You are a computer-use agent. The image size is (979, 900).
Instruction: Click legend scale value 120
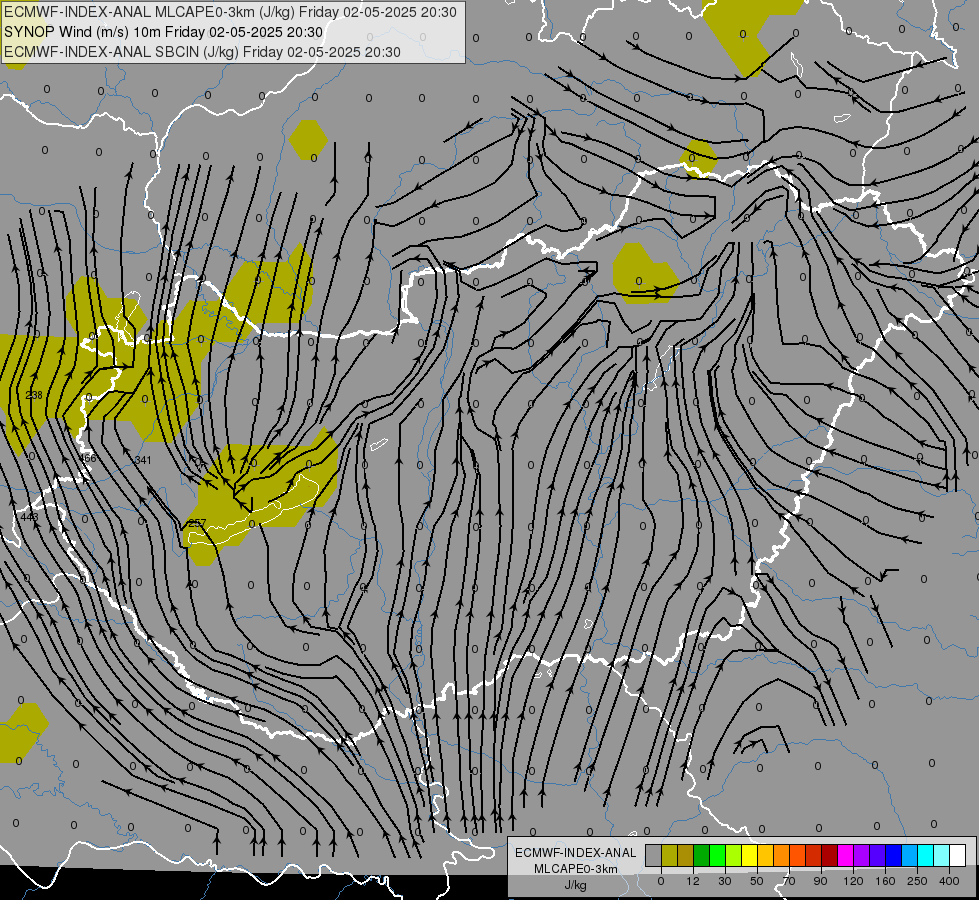click(x=853, y=881)
